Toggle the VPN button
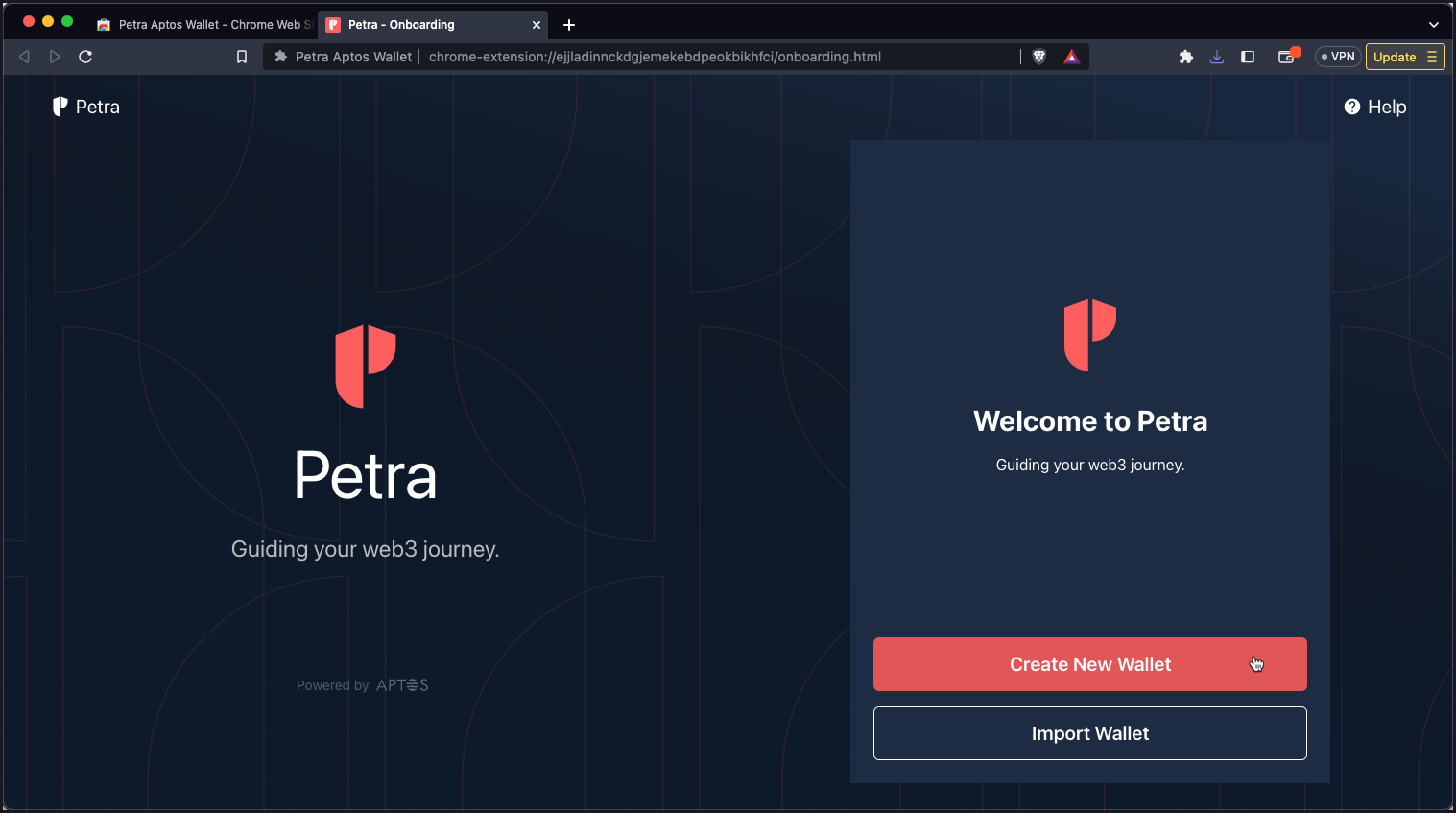The image size is (1456, 813). 1338,57
